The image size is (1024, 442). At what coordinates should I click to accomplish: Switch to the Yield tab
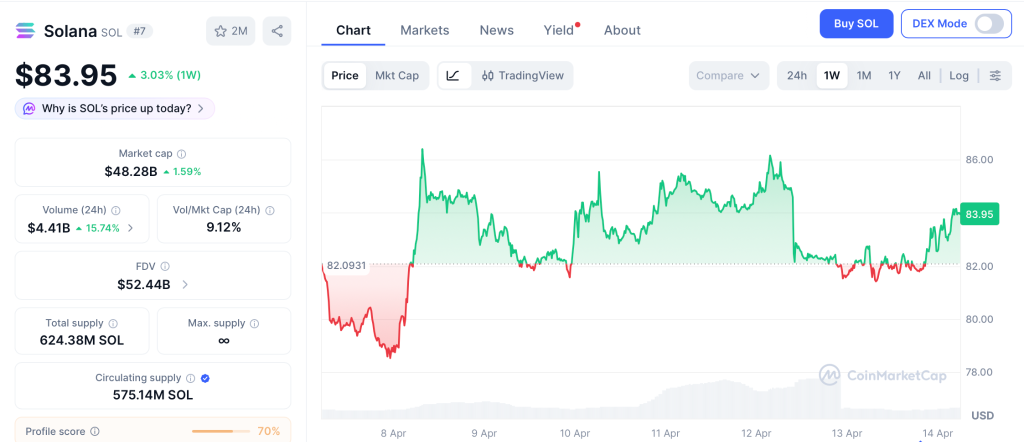click(x=559, y=30)
